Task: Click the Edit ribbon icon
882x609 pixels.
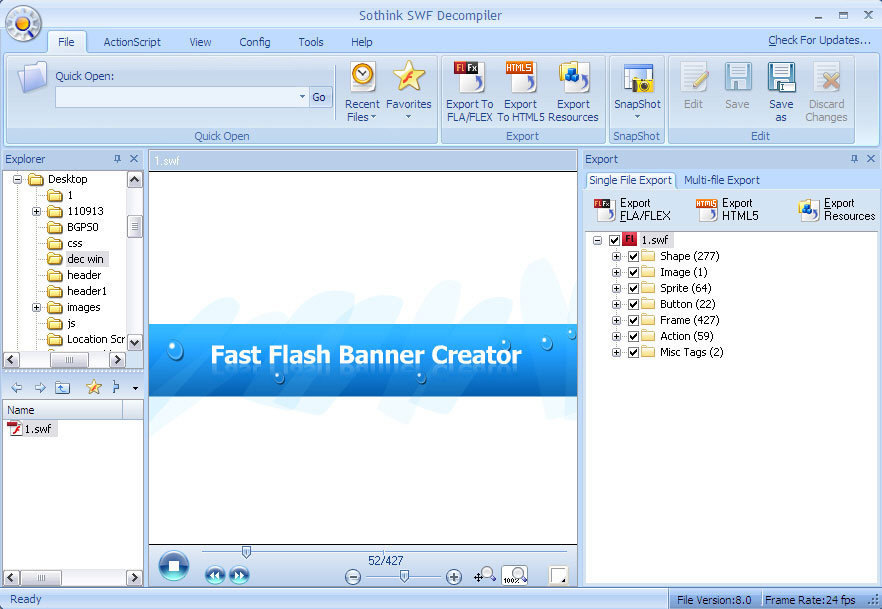Action: pyautogui.click(x=693, y=86)
